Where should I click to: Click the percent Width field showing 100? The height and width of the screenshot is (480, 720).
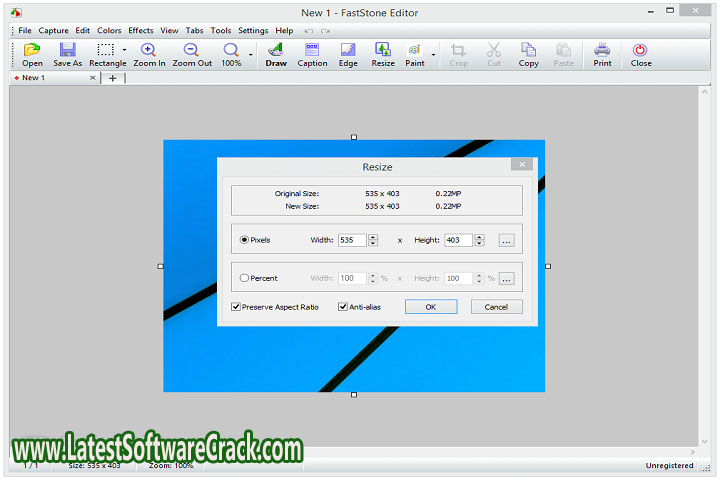pos(352,278)
